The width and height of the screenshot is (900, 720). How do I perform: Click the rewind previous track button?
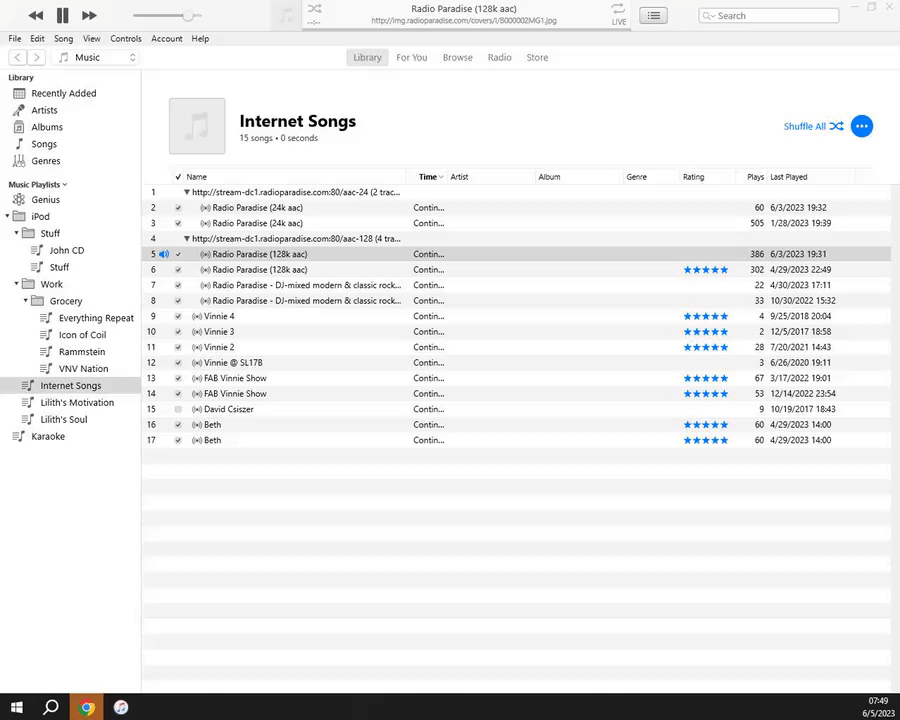click(36, 16)
